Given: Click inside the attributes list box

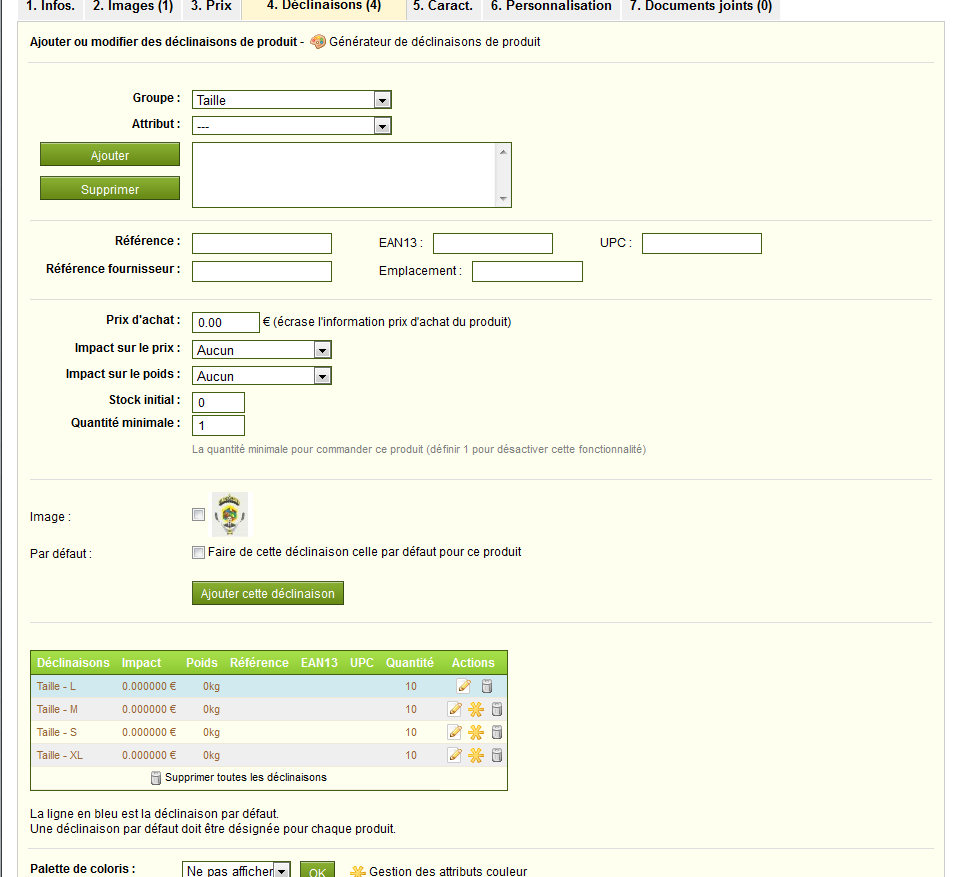Looking at the screenshot, I should coord(344,176).
